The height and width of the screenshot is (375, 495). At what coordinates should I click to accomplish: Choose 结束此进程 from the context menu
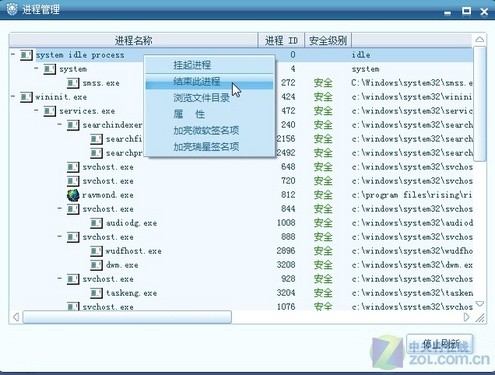coord(209,82)
